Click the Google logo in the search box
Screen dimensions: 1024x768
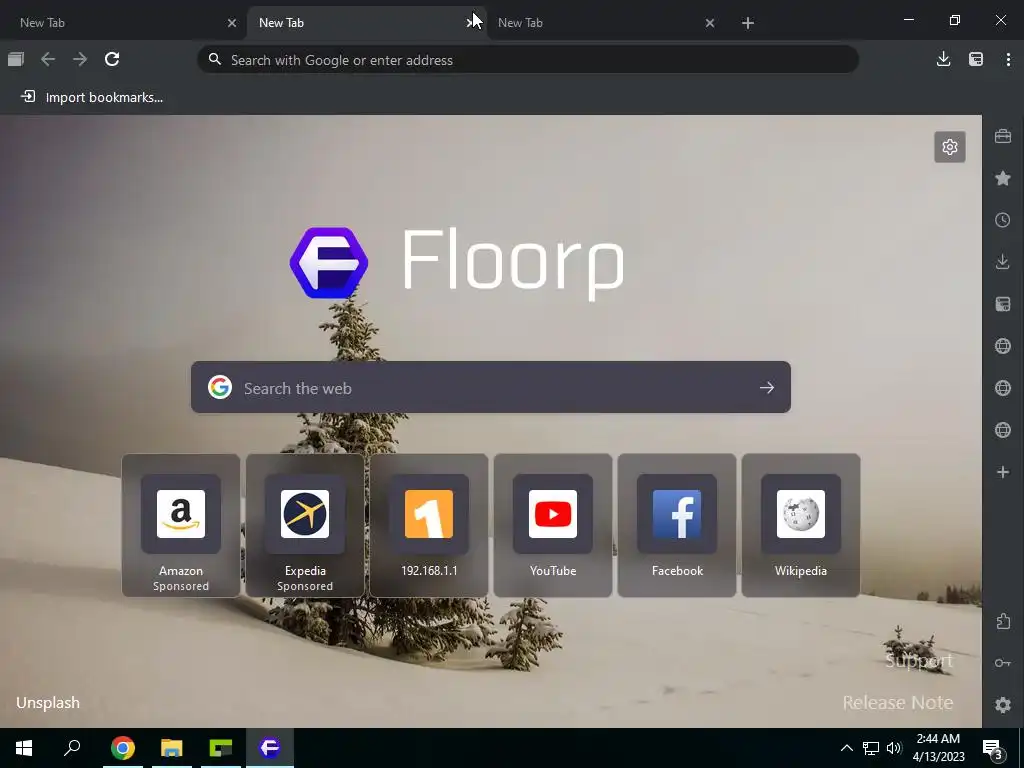(x=220, y=387)
